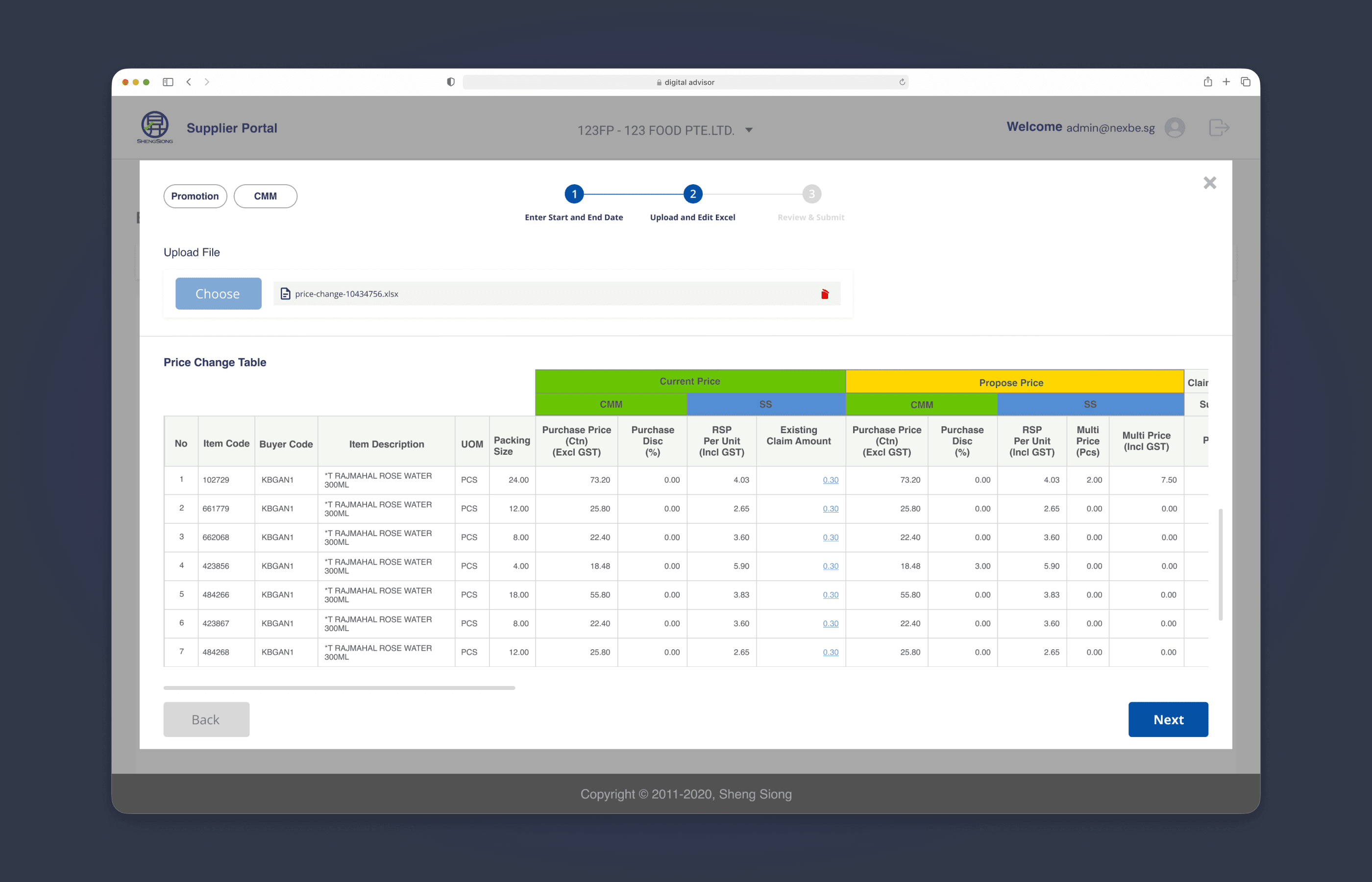Viewport: 1372px width, 882px height.
Task: Open claim amount 0.30 link for item 662068
Action: [830, 537]
